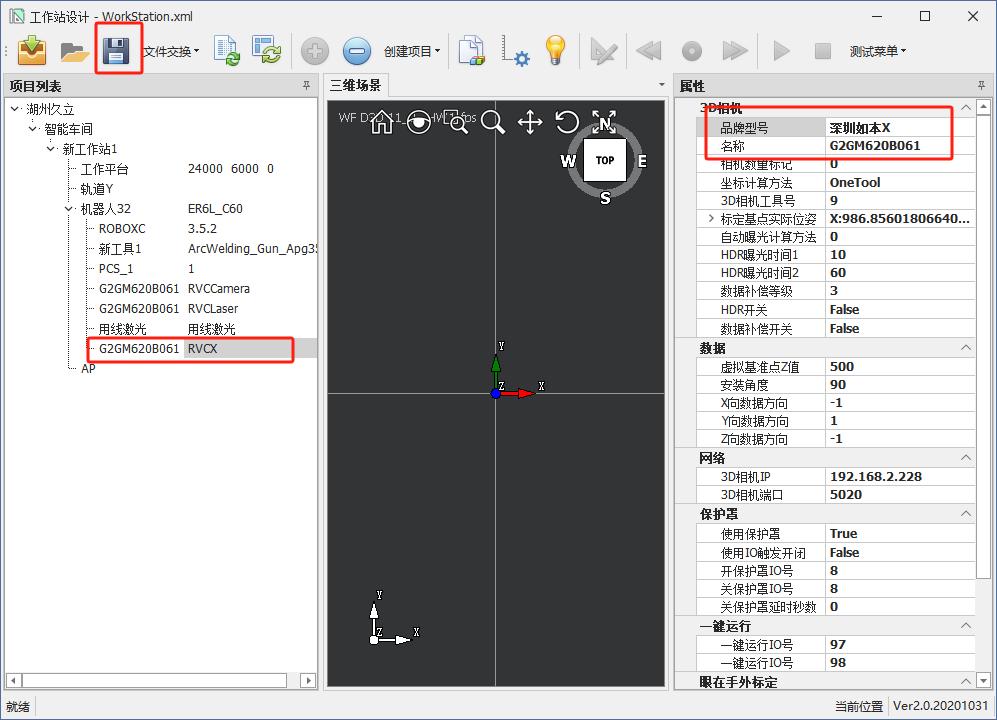Open the 测试菜单 dropdown menu
The height and width of the screenshot is (720, 997).
pos(877,51)
